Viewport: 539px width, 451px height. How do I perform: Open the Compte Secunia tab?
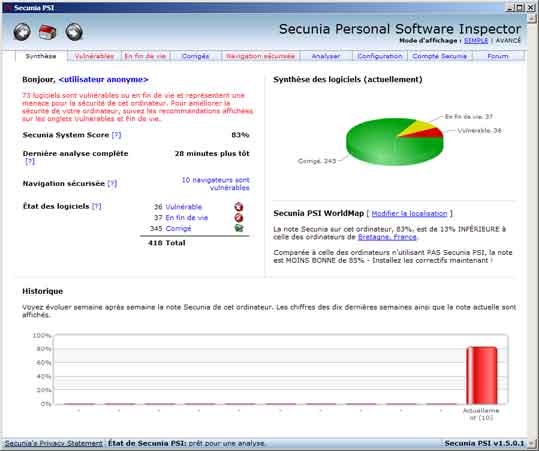click(x=440, y=56)
